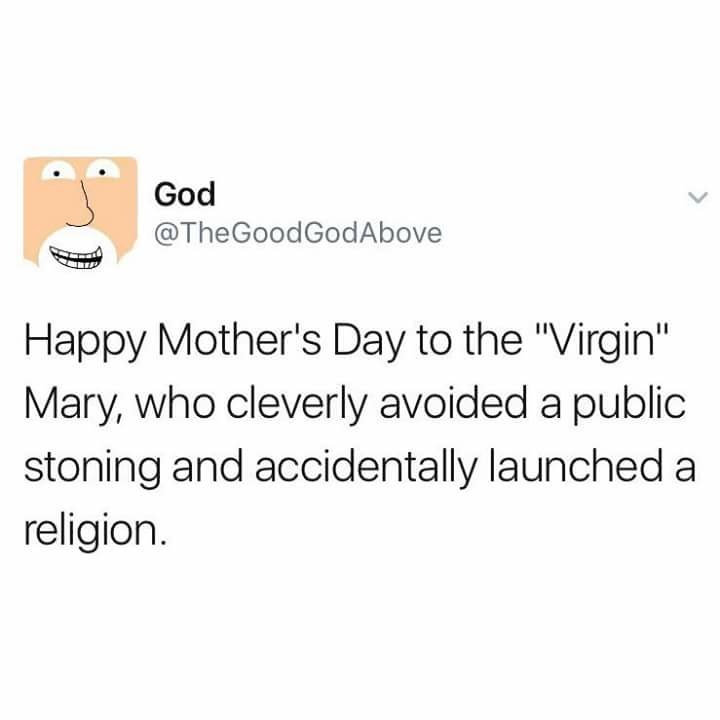Screen dimensions: 720x720
Task: Open the God display name profile
Action: point(185,194)
